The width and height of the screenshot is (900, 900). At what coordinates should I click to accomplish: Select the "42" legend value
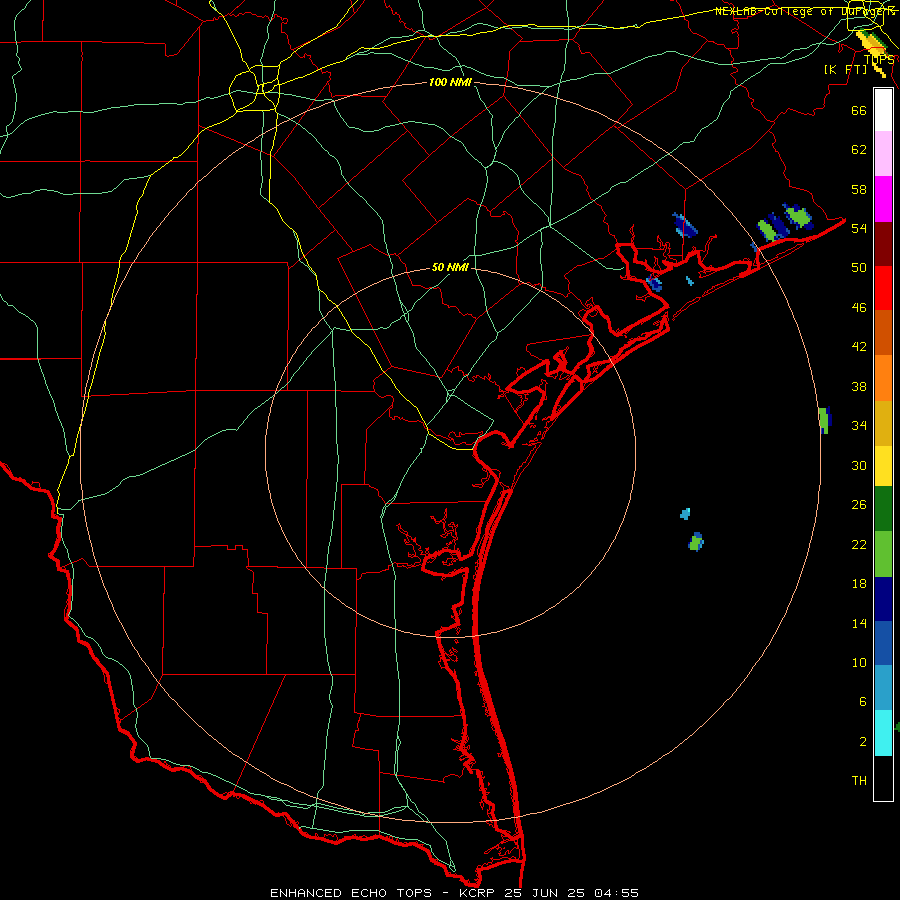pos(859,347)
